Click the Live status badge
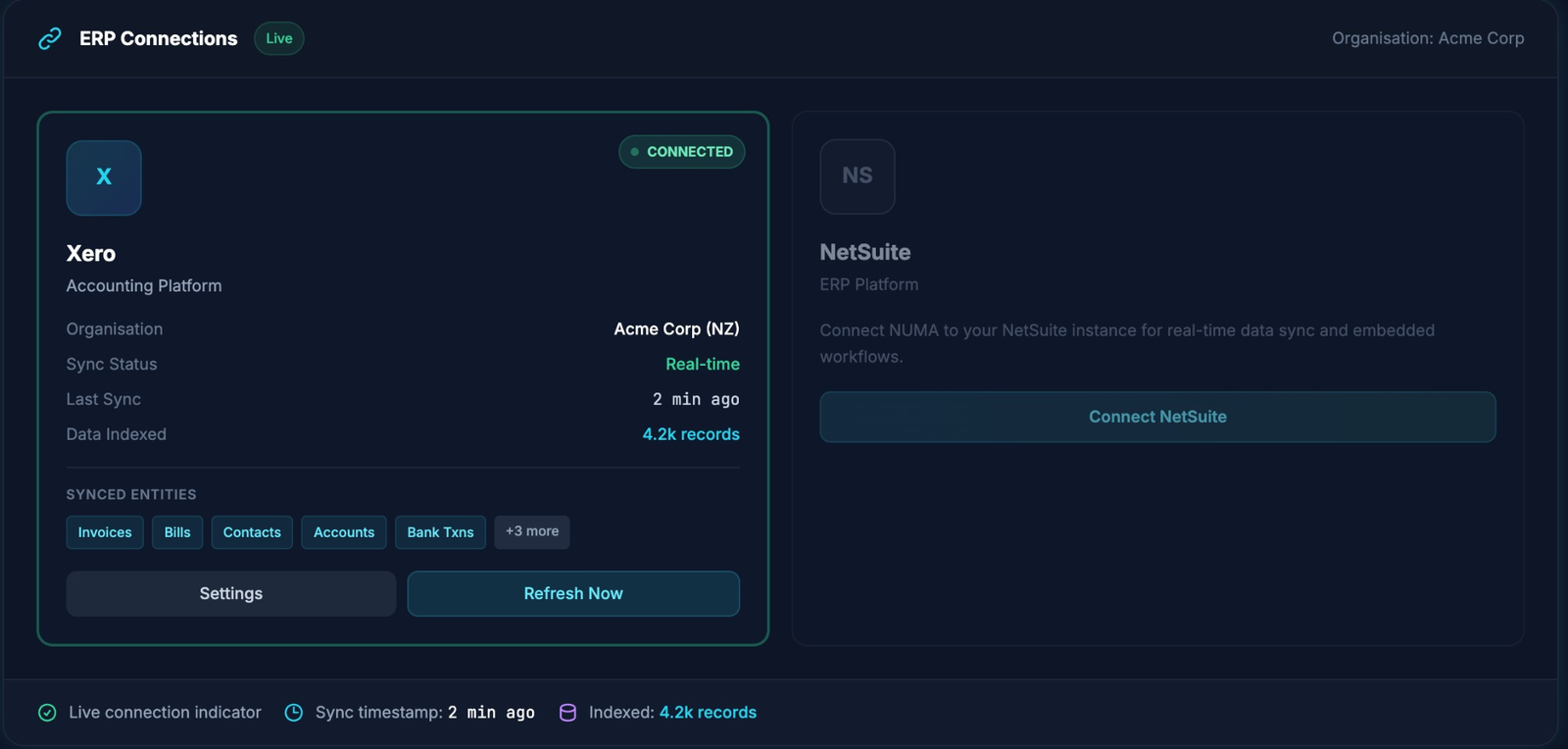This screenshot has height=749, width=1568. tap(279, 38)
